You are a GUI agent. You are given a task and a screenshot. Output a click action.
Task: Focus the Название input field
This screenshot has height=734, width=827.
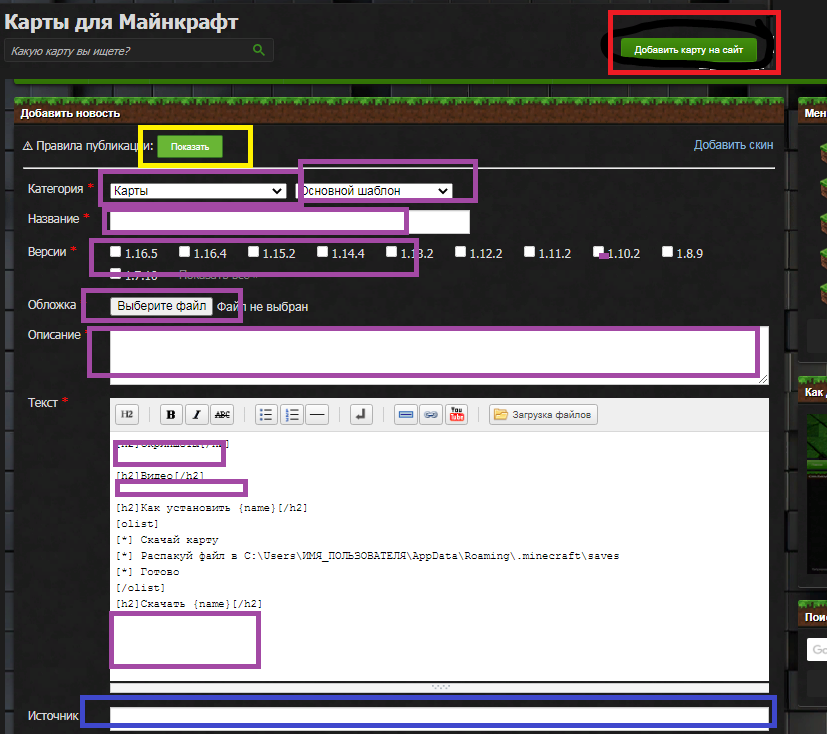coord(290,221)
